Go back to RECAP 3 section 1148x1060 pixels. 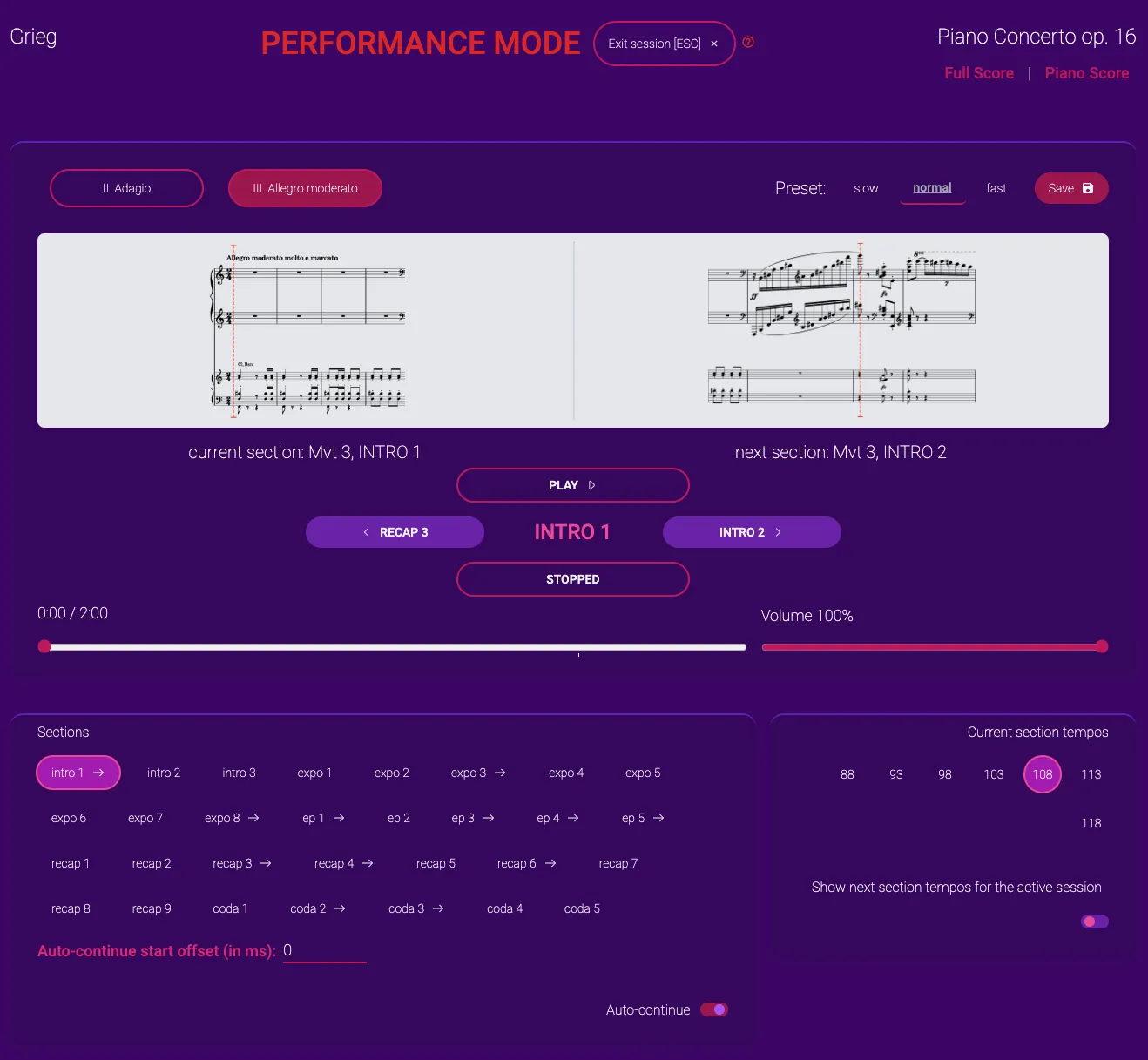(x=395, y=532)
